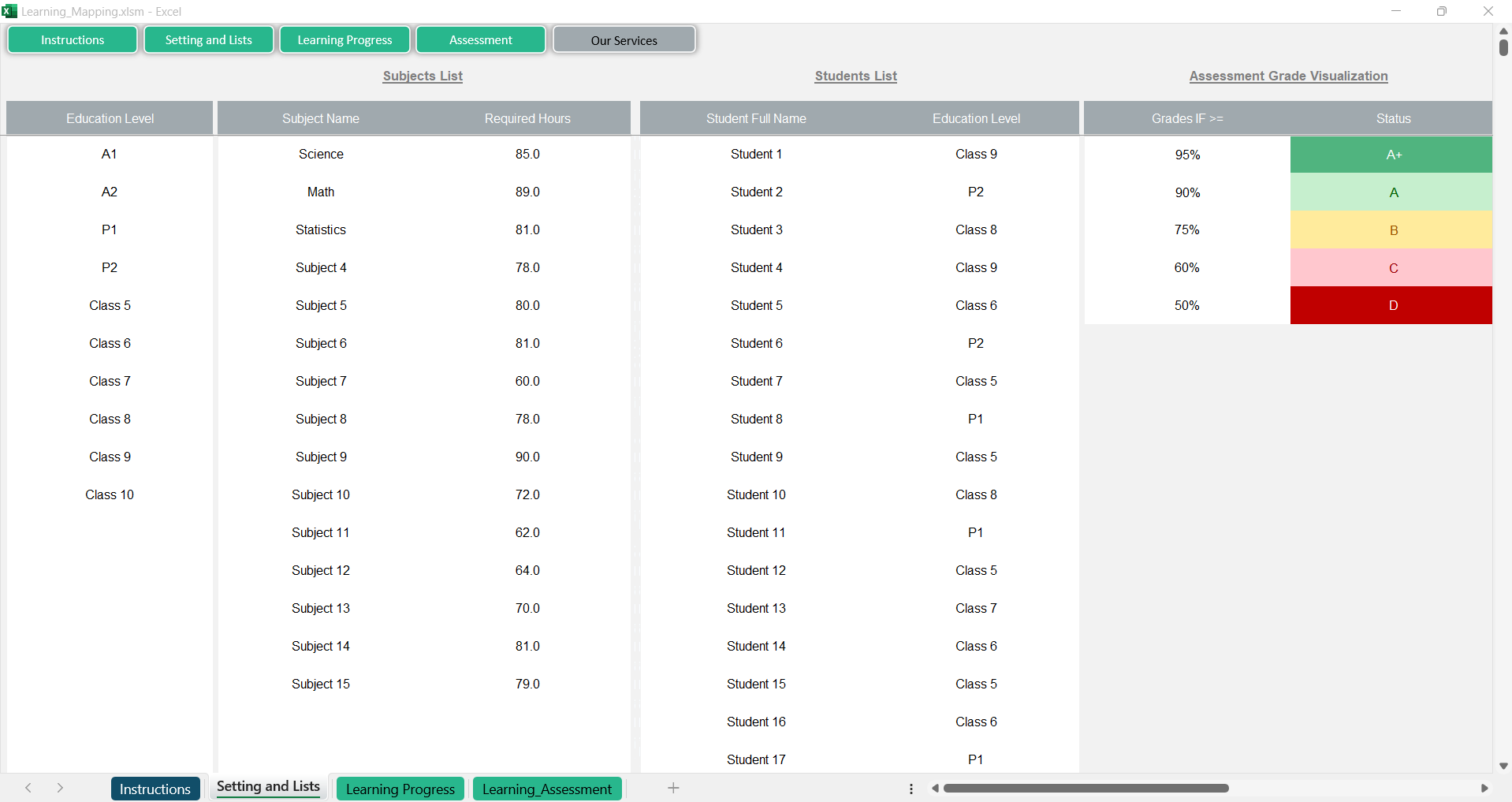Switch to the Learning Progress sheet tab
The width and height of the screenshot is (1512, 802).
(400, 789)
